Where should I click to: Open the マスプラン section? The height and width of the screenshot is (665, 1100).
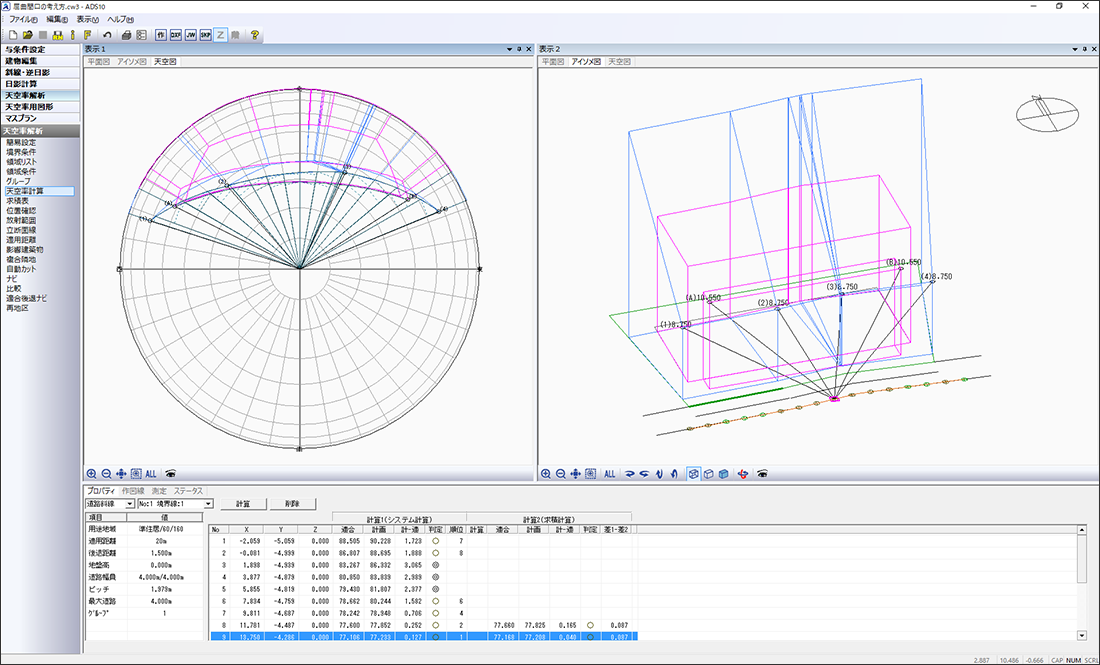(40, 119)
